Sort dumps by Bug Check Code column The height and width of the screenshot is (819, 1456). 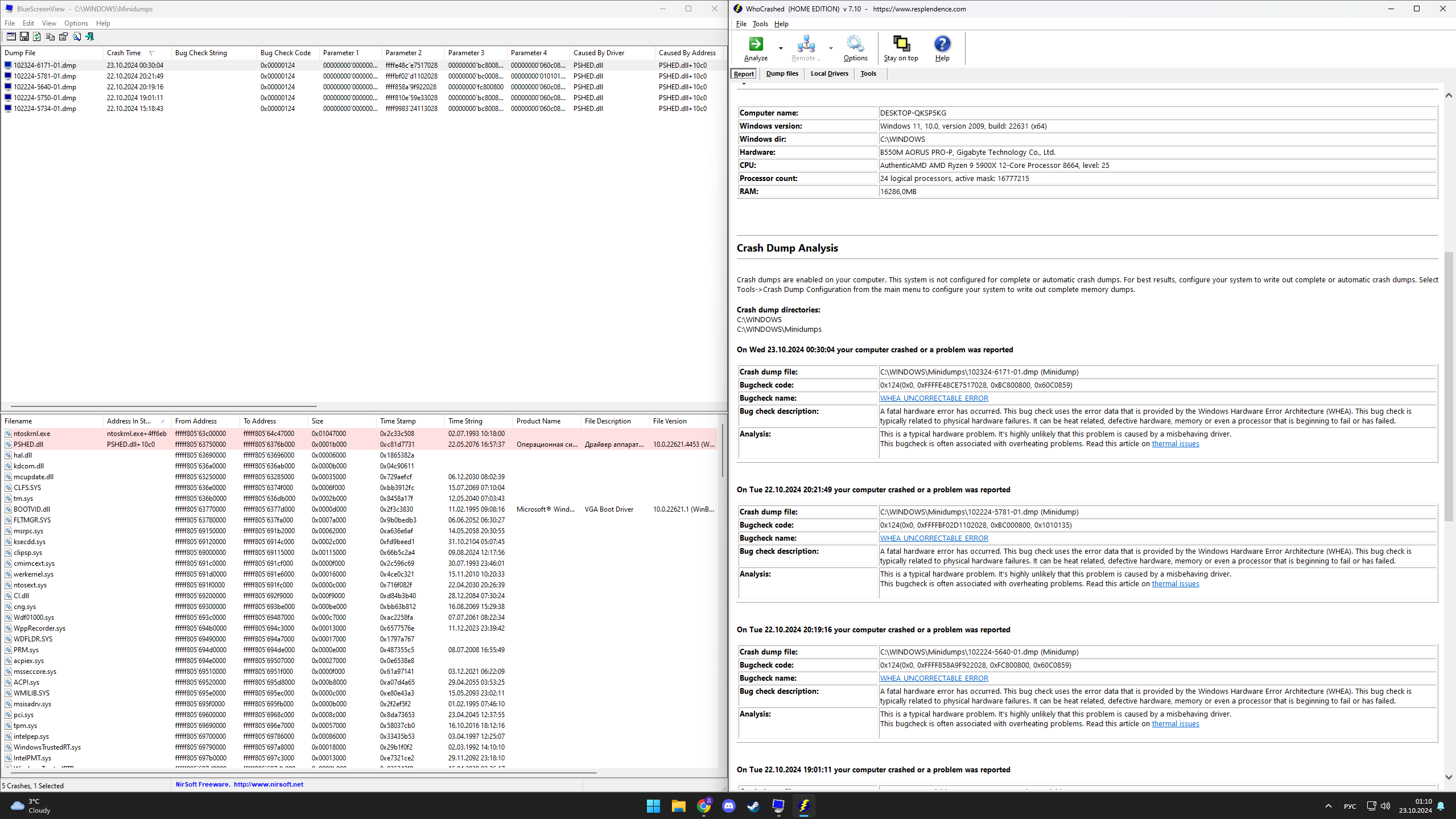click(288, 53)
